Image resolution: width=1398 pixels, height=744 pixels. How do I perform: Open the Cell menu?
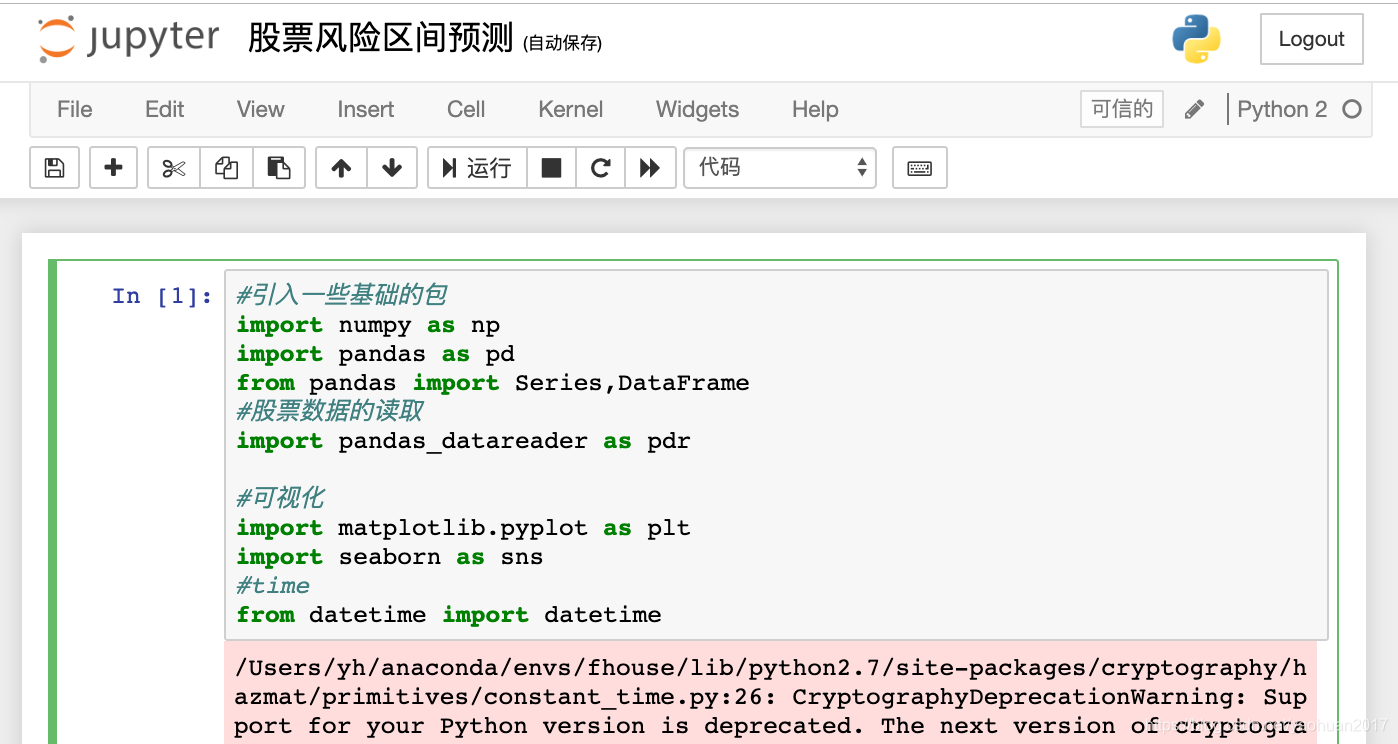(465, 110)
